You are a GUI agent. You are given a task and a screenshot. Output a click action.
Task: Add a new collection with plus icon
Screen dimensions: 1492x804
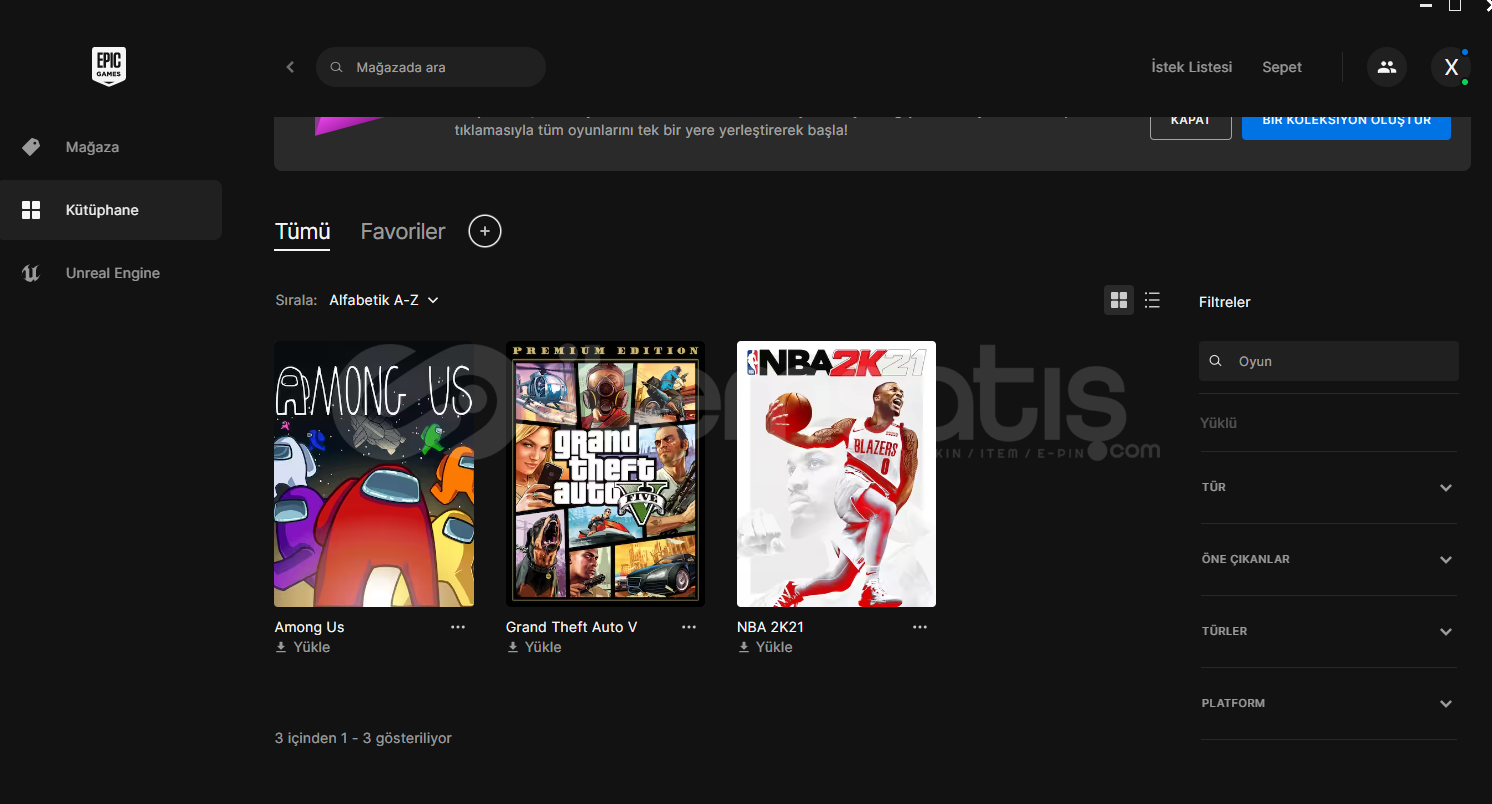click(485, 231)
